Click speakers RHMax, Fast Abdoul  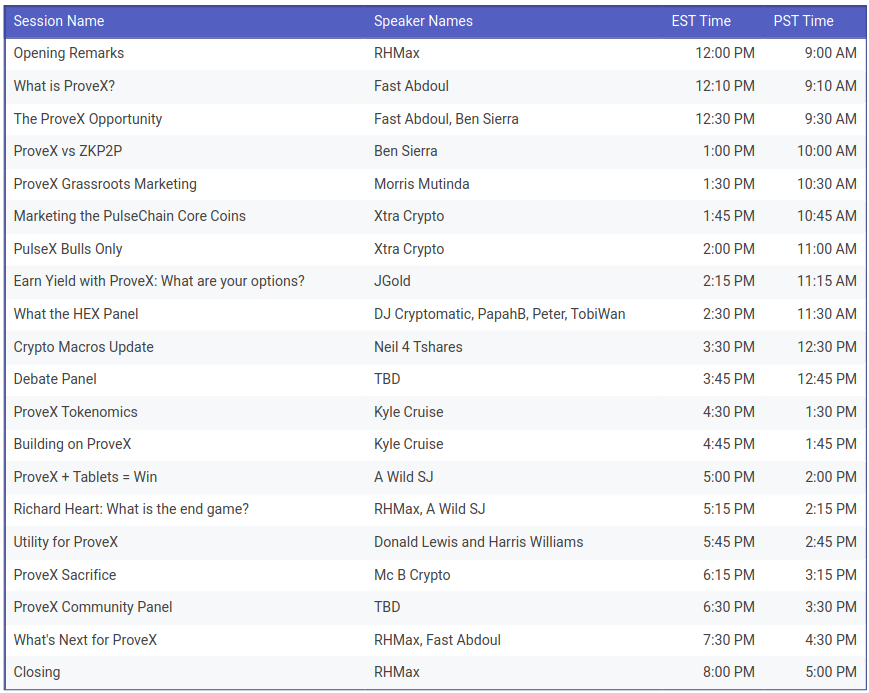(x=437, y=640)
